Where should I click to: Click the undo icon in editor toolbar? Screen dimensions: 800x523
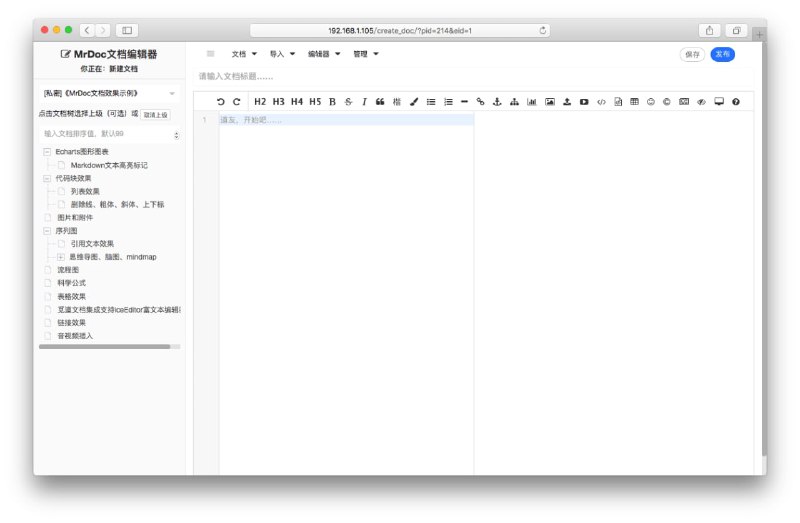pyautogui.click(x=220, y=101)
